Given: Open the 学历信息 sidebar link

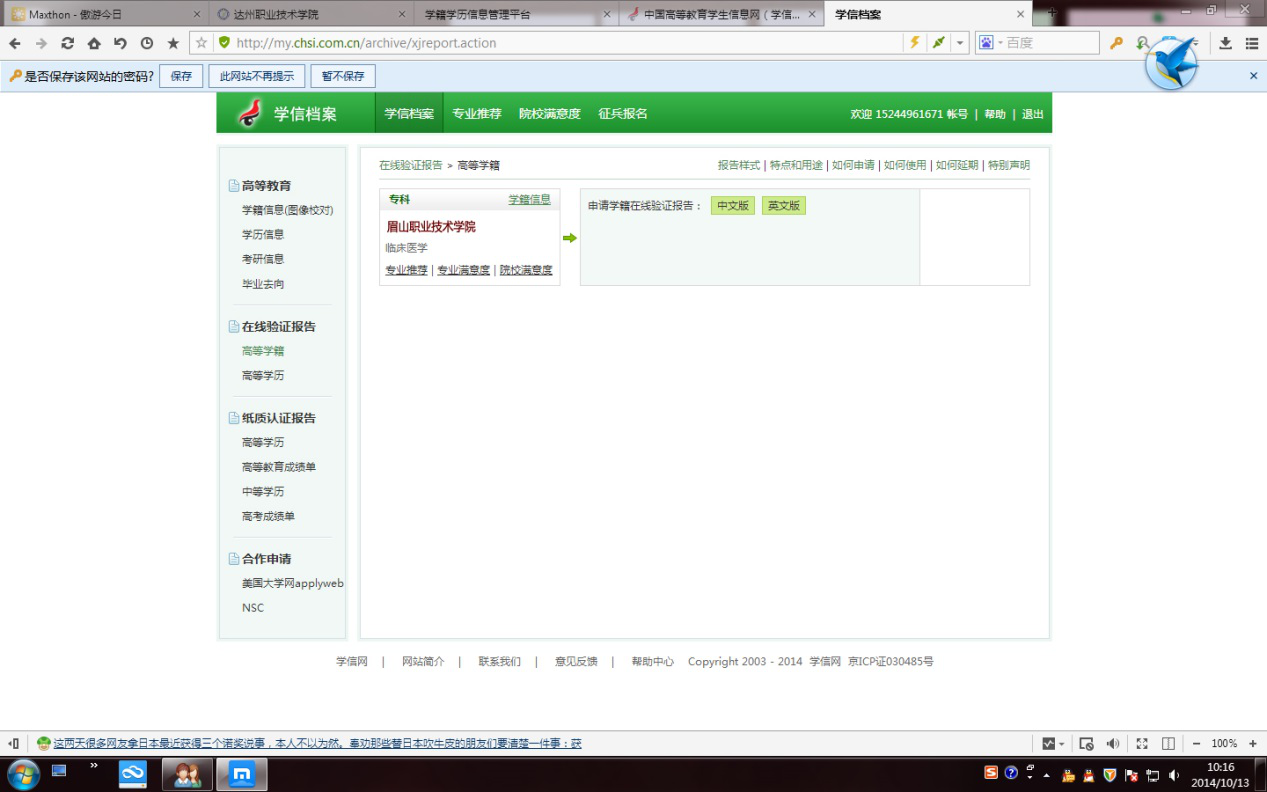Looking at the screenshot, I should click(x=263, y=235).
